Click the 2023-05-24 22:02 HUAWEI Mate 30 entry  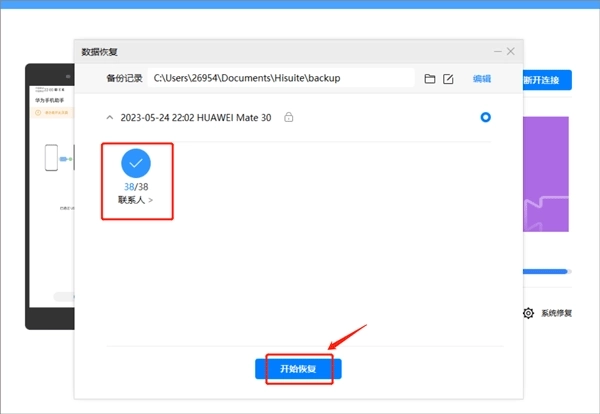click(198, 117)
